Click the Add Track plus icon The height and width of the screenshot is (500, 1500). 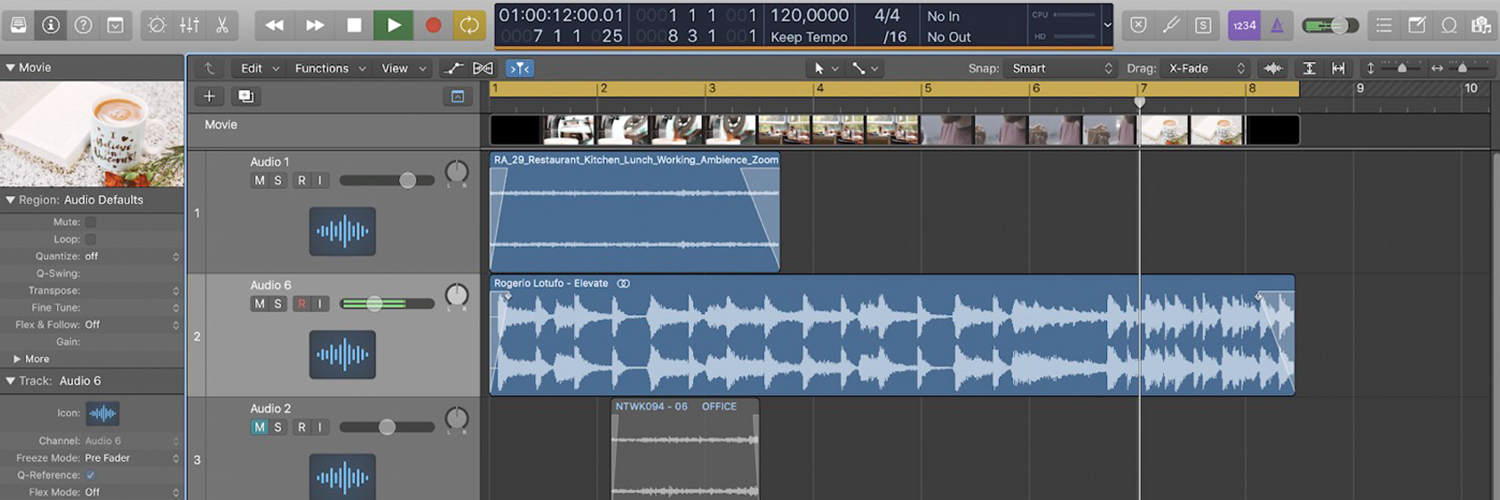click(209, 96)
